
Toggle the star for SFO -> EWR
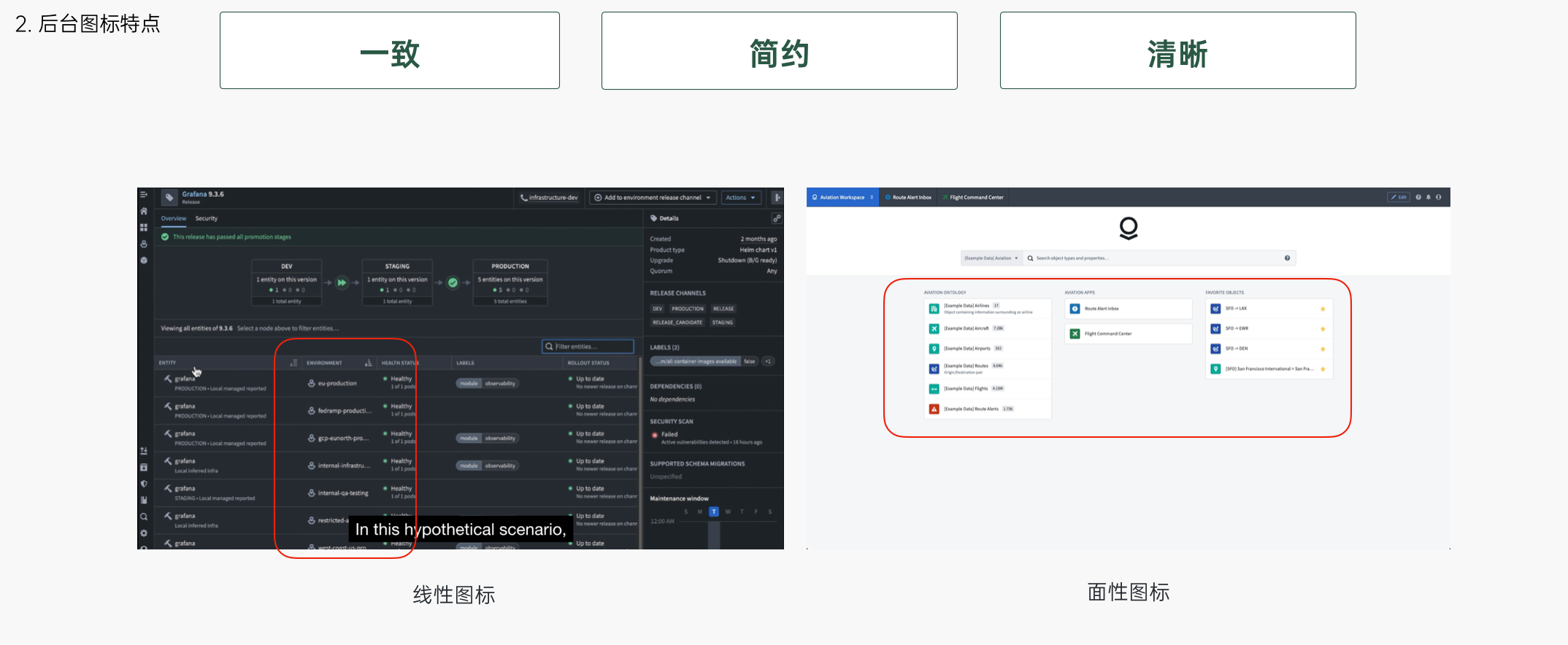click(x=1323, y=329)
